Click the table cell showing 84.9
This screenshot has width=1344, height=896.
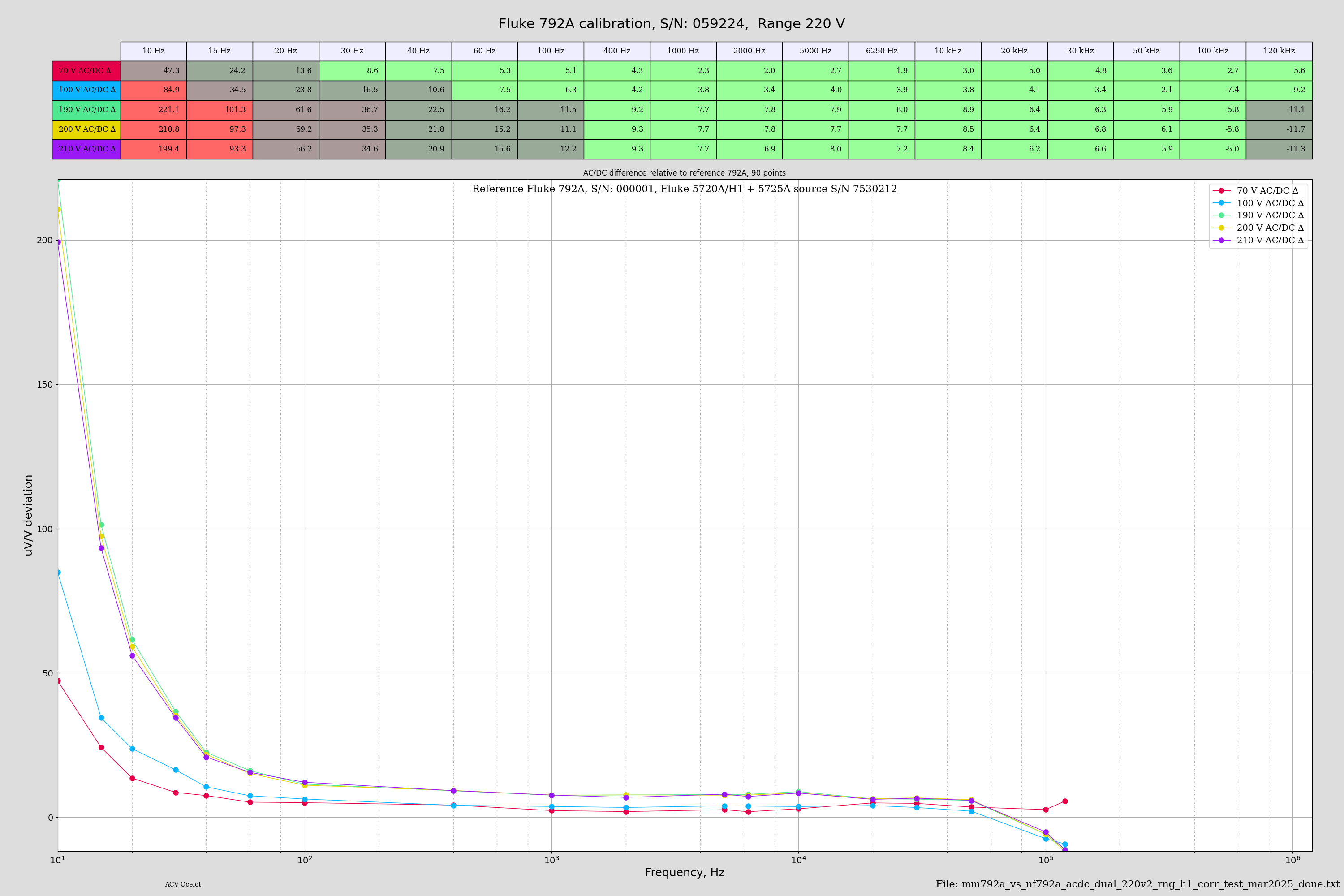click(x=154, y=90)
